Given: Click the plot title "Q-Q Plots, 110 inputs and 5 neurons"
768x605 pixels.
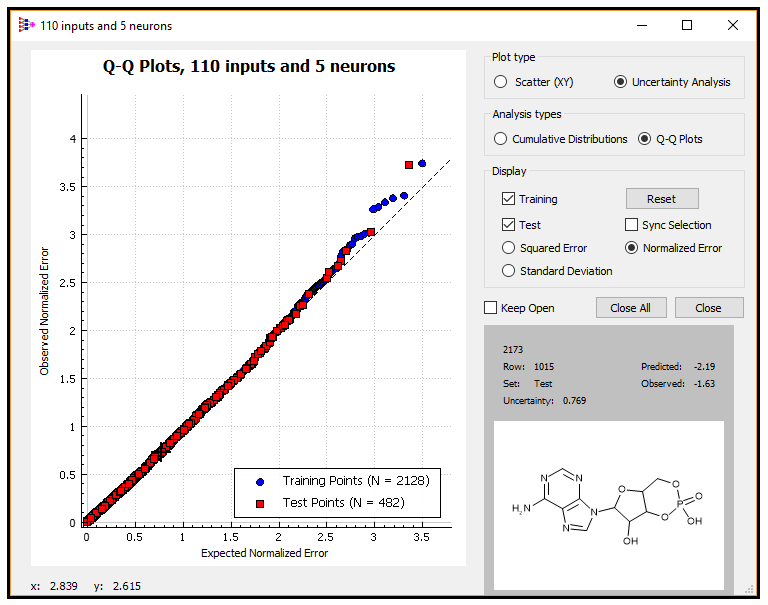Looking at the screenshot, I should pyautogui.click(x=249, y=66).
